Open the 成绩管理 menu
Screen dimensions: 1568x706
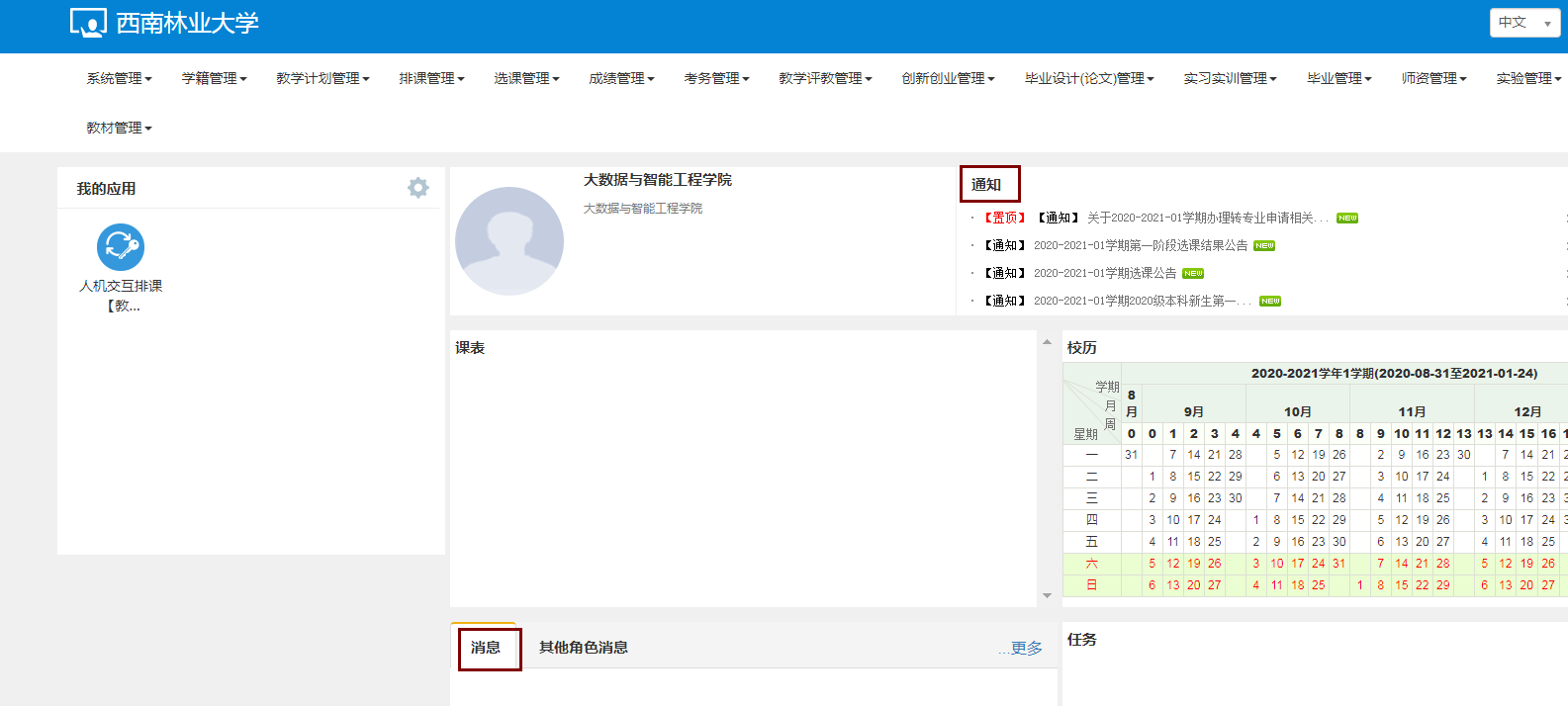(x=621, y=78)
